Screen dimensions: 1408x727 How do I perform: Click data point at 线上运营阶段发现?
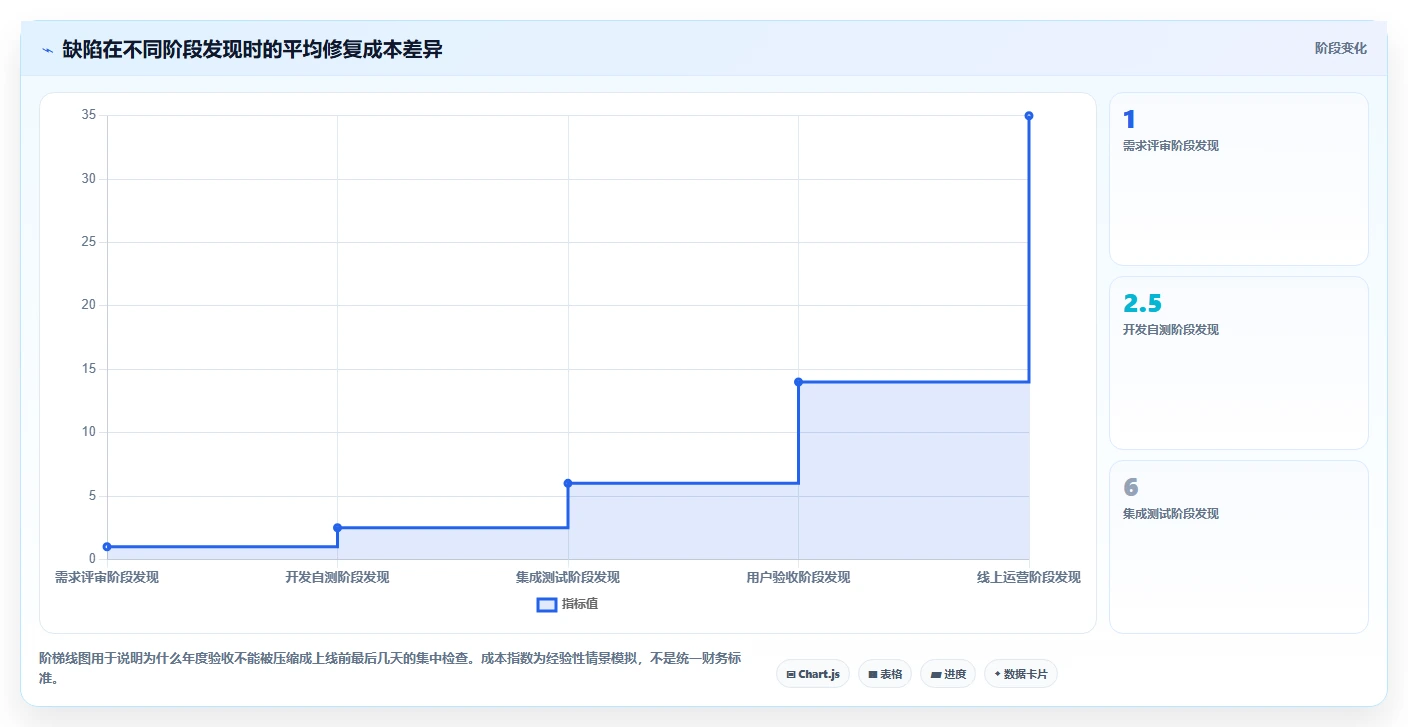click(1029, 116)
